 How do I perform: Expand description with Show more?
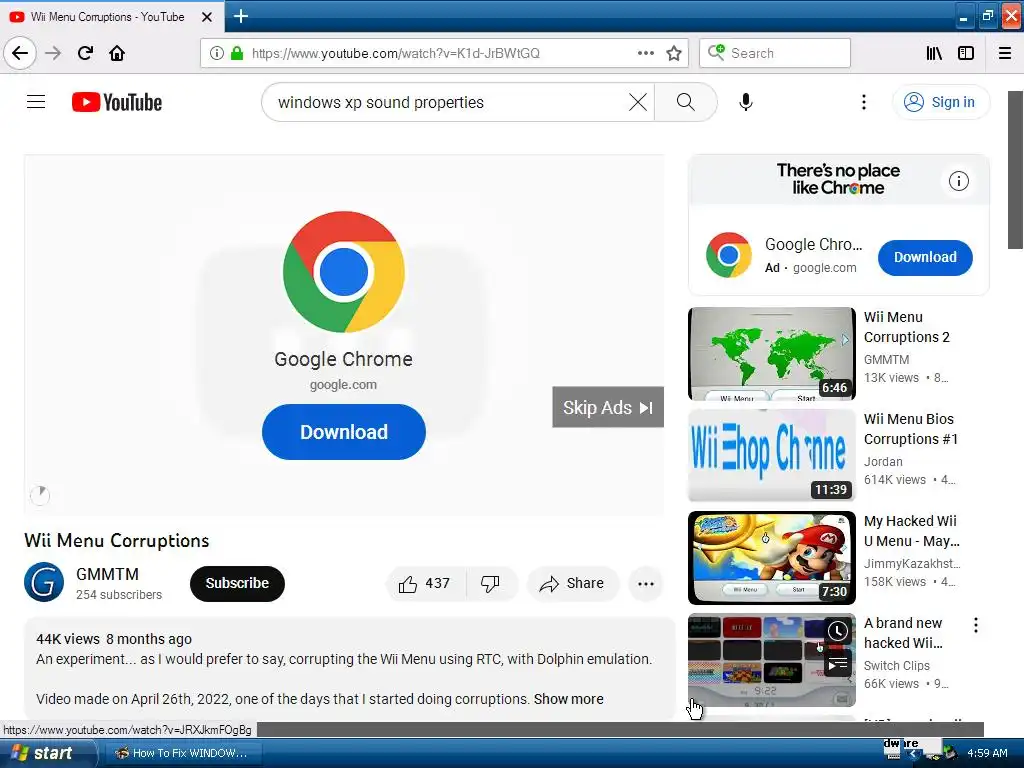568,699
